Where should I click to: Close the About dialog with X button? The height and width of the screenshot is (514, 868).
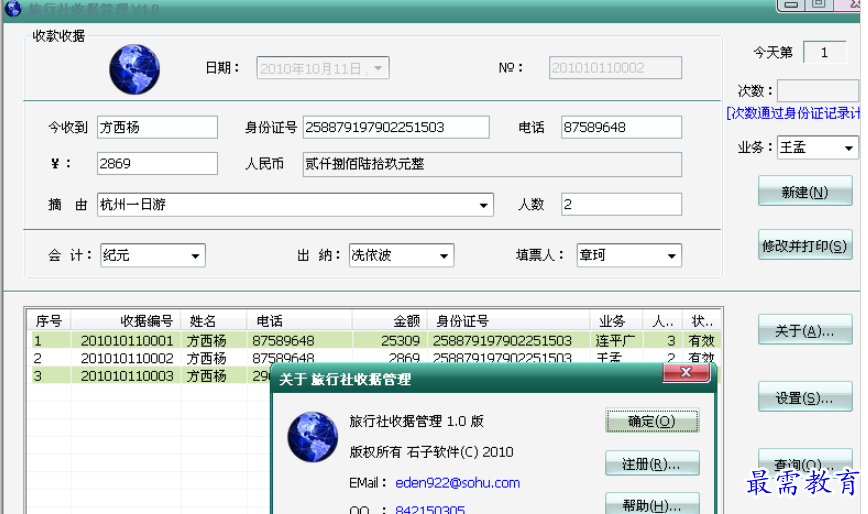pos(686,372)
